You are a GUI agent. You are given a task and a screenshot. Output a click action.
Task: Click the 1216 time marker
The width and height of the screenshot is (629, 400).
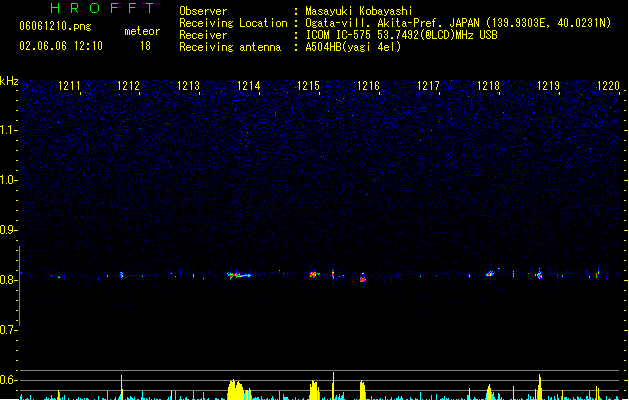pyautogui.click(x=368, y=86)
